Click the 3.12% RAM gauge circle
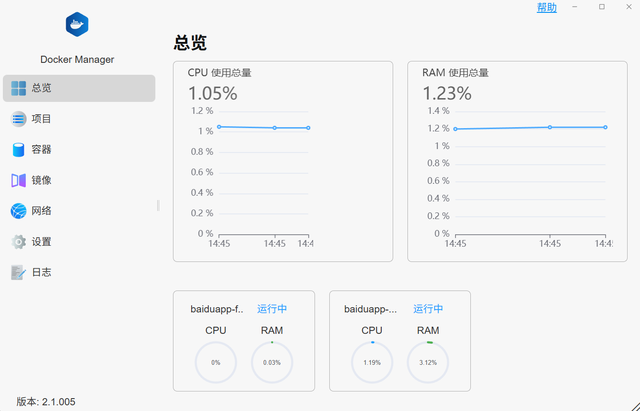Image resolution: width=640 pixels, height=411 pixels. click(x=428, y=362)
